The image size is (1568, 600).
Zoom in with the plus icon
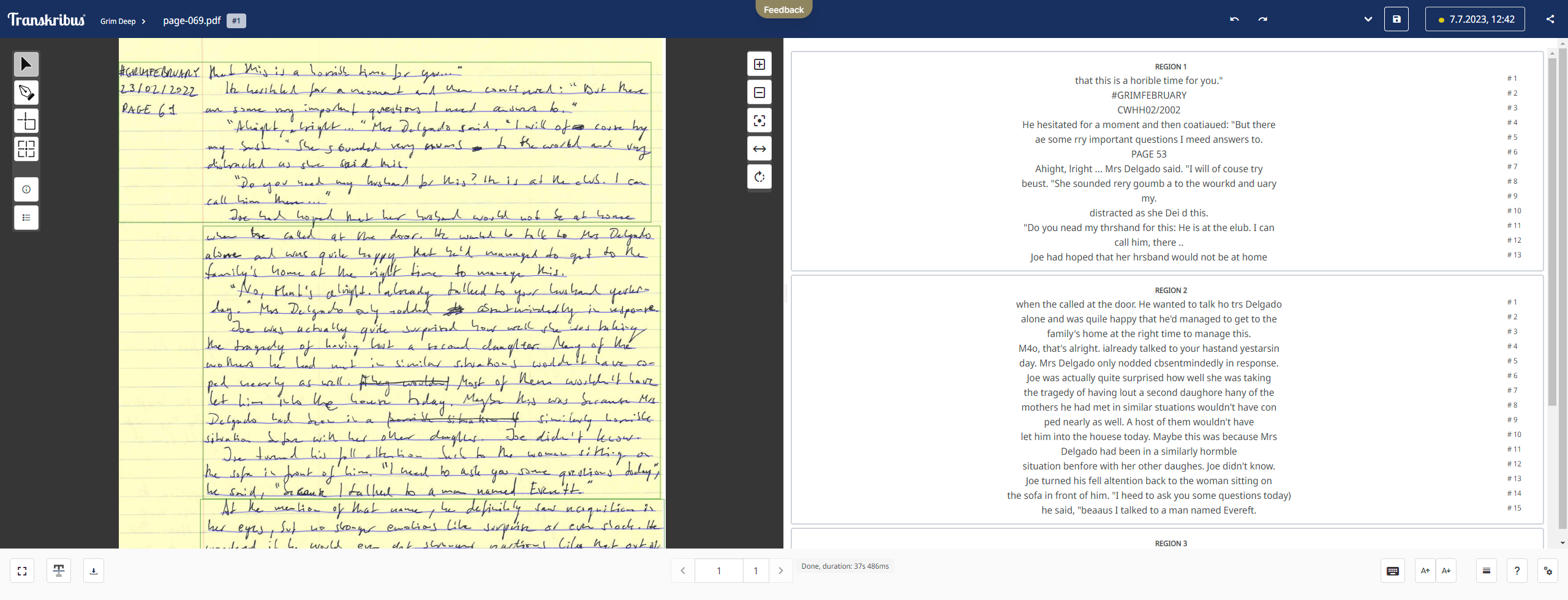[x=759, y=64]
